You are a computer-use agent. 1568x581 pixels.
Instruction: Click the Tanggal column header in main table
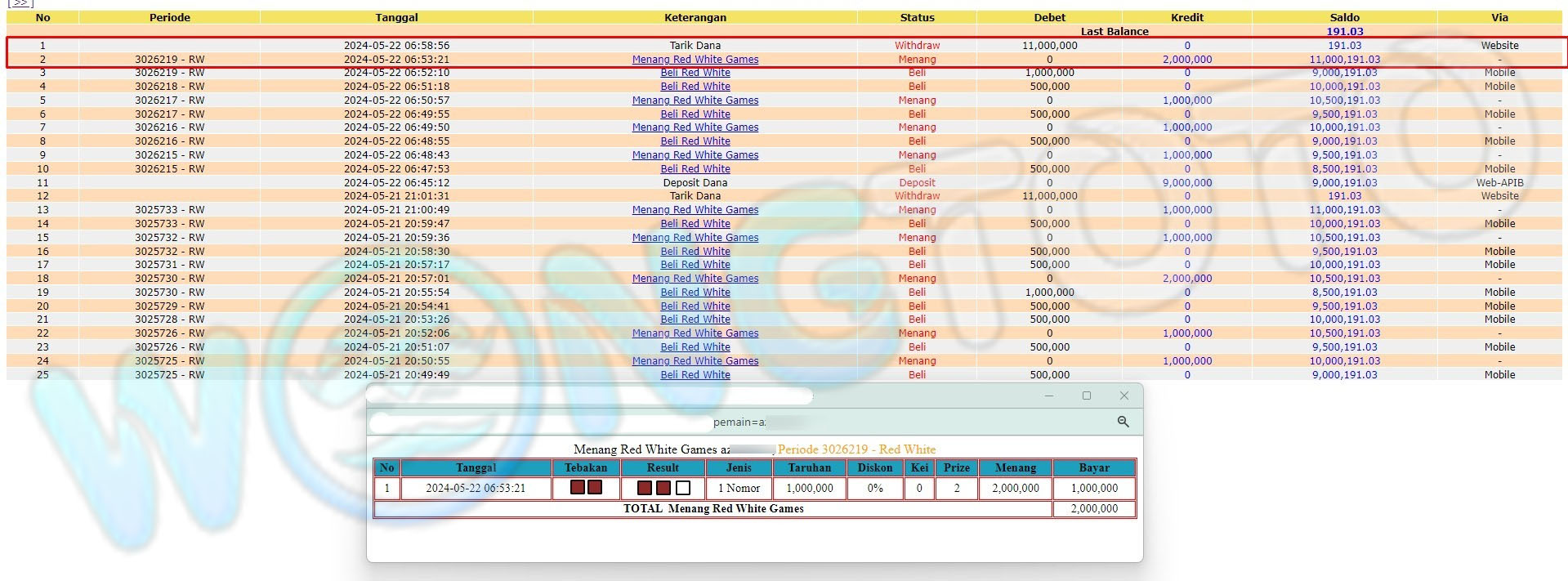pos(396,17)
